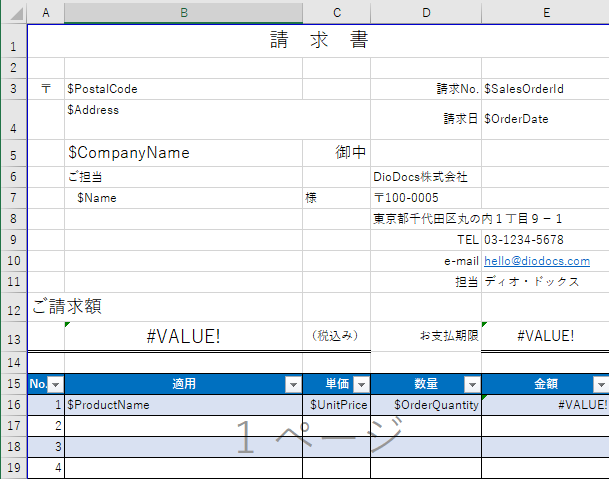Select the e-mail label cell

(x=426, y=261)
